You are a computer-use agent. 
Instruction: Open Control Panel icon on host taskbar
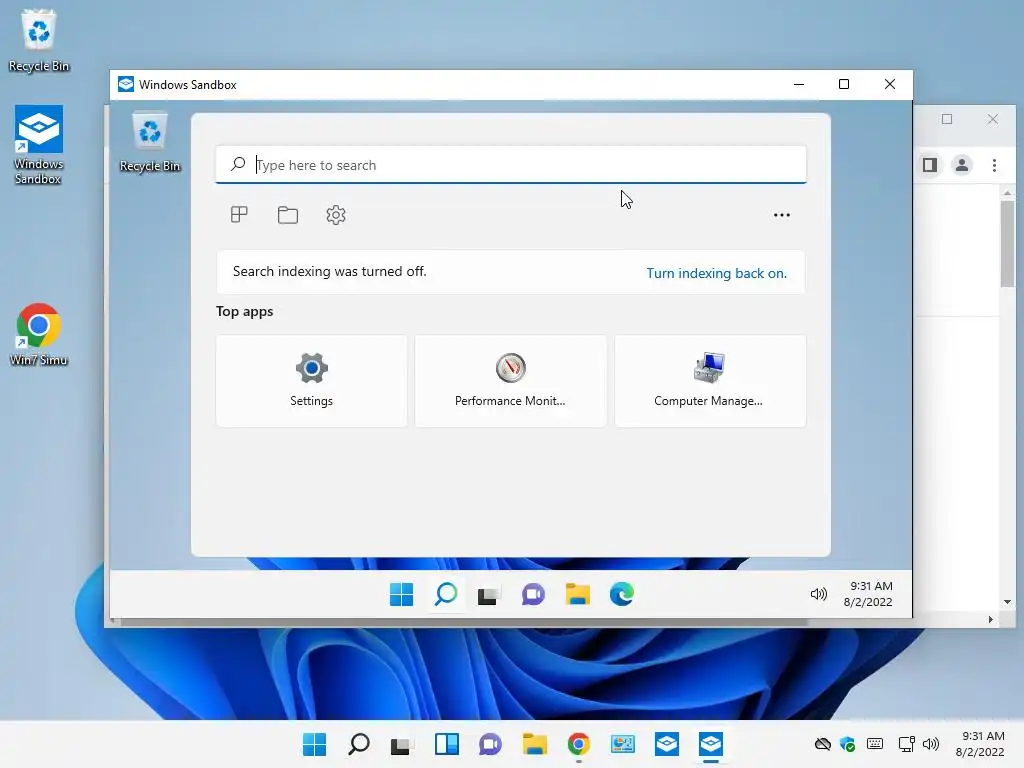click(622, 744)
